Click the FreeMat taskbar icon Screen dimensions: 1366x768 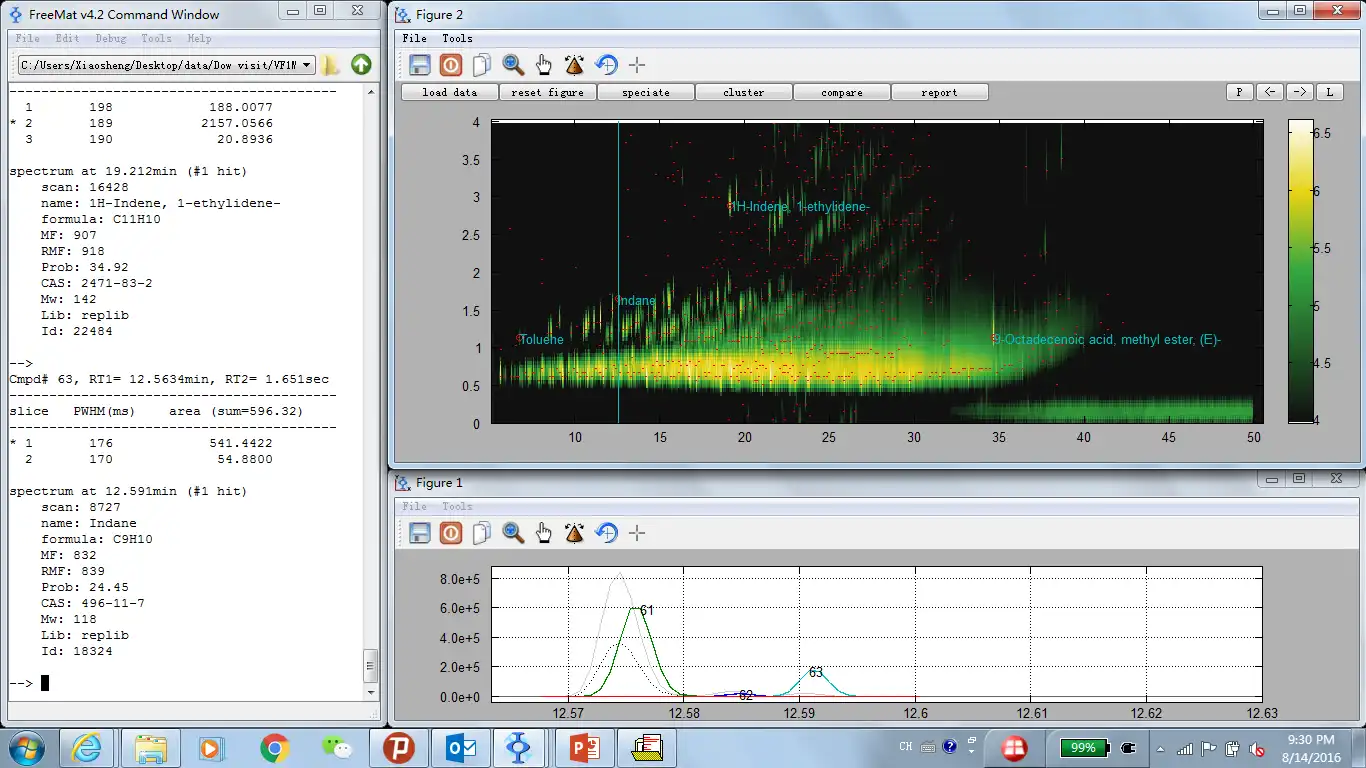[x=518, y=748]
